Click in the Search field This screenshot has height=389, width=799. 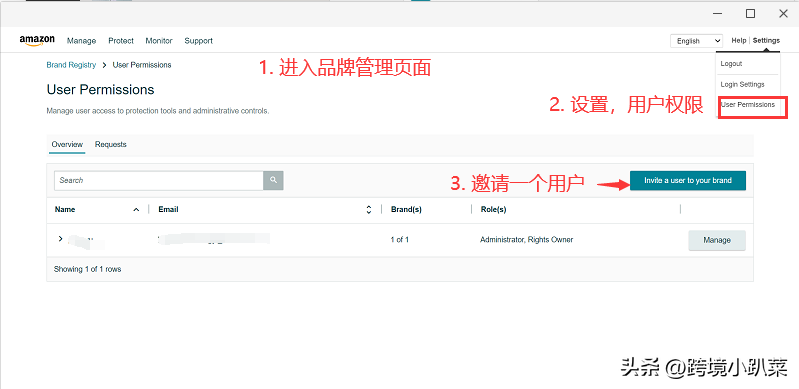click(158, 180)
